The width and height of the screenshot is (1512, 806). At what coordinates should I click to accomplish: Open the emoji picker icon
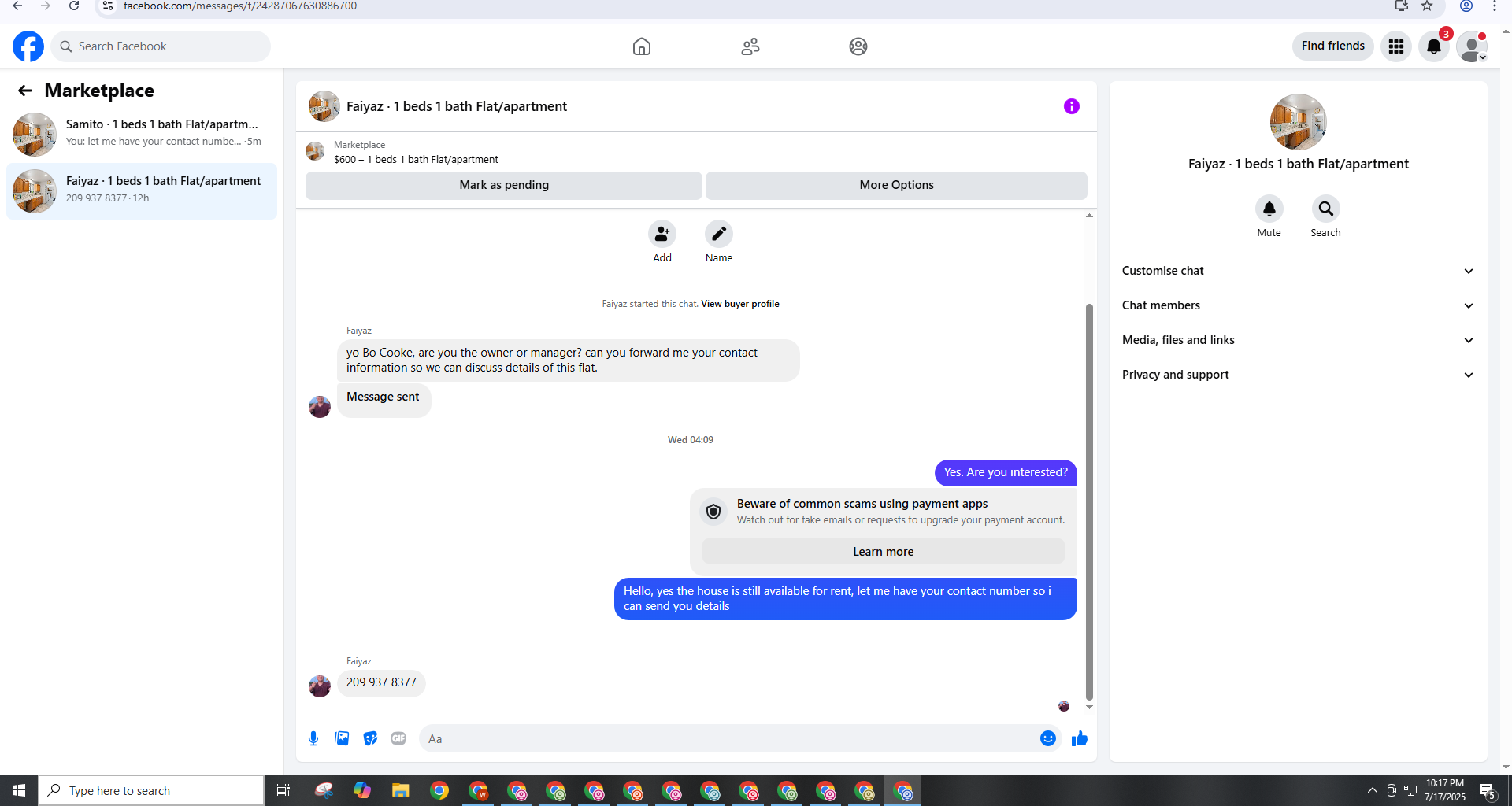coord(1048,738)
